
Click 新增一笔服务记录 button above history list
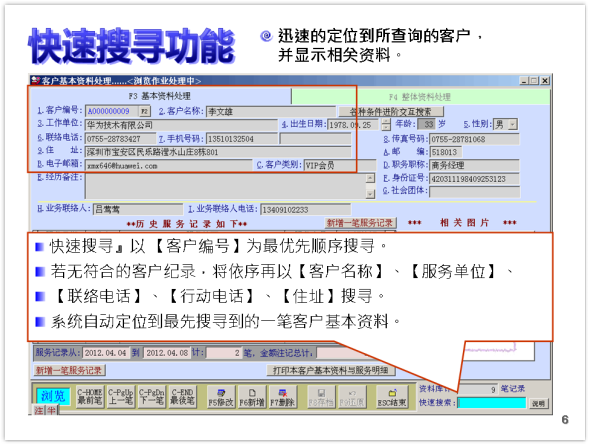click(360, 223)
